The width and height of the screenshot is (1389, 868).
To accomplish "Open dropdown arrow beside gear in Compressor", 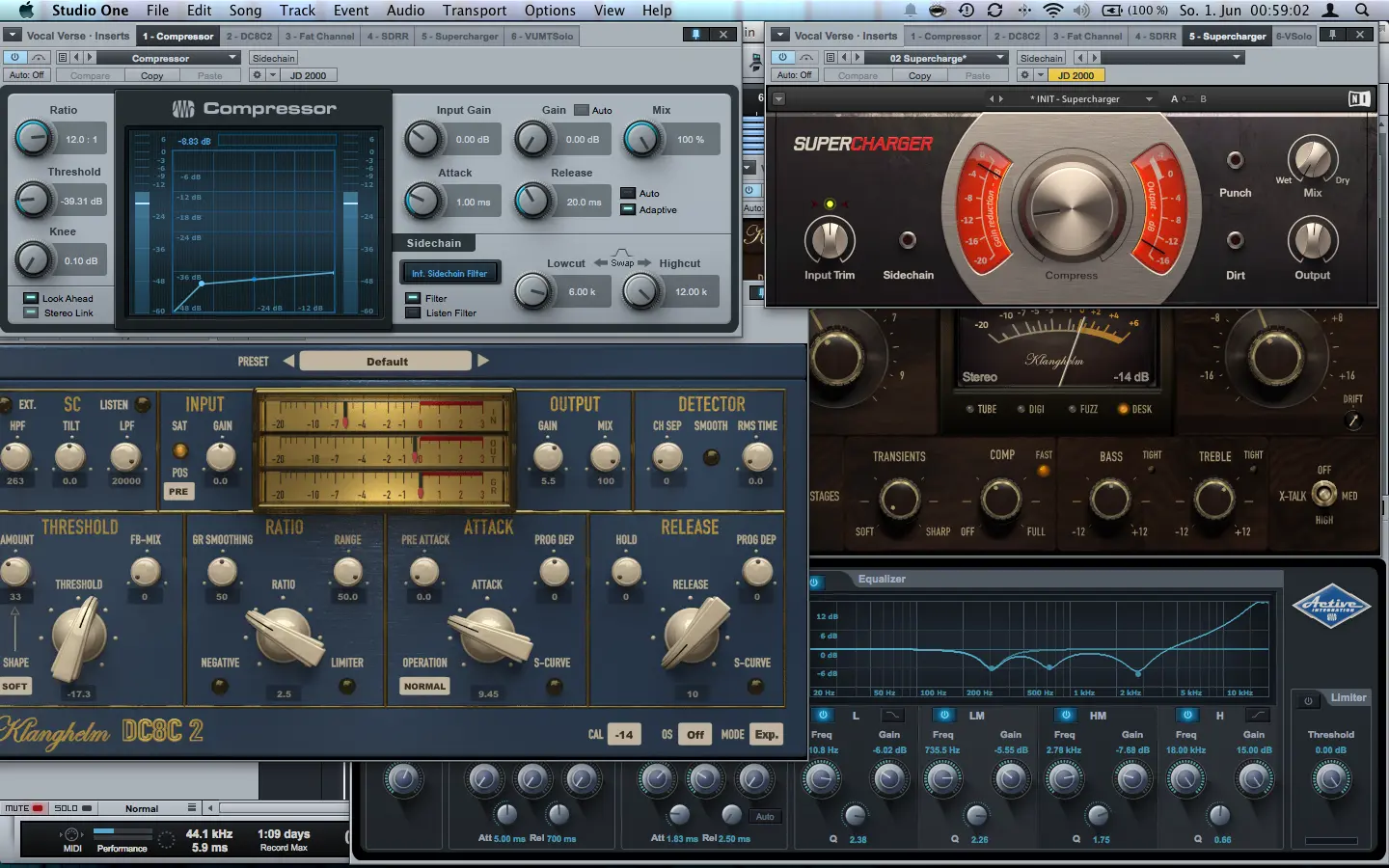I will pyautogui.click(x=273, y=75).
